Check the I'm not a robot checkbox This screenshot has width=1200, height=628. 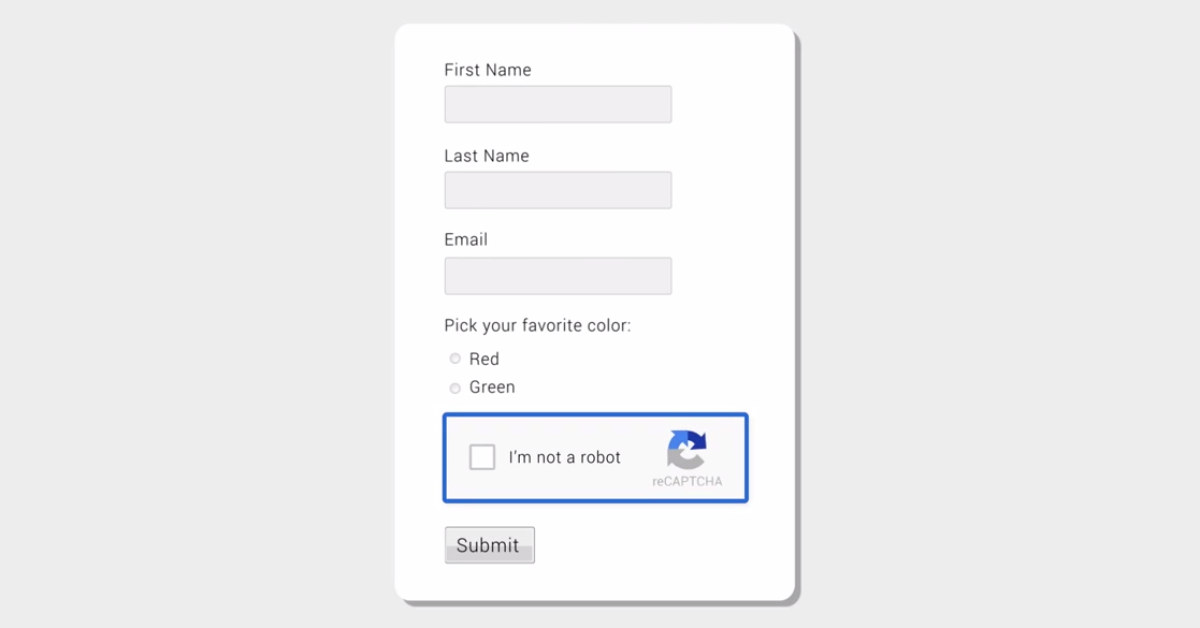(482, 457)
